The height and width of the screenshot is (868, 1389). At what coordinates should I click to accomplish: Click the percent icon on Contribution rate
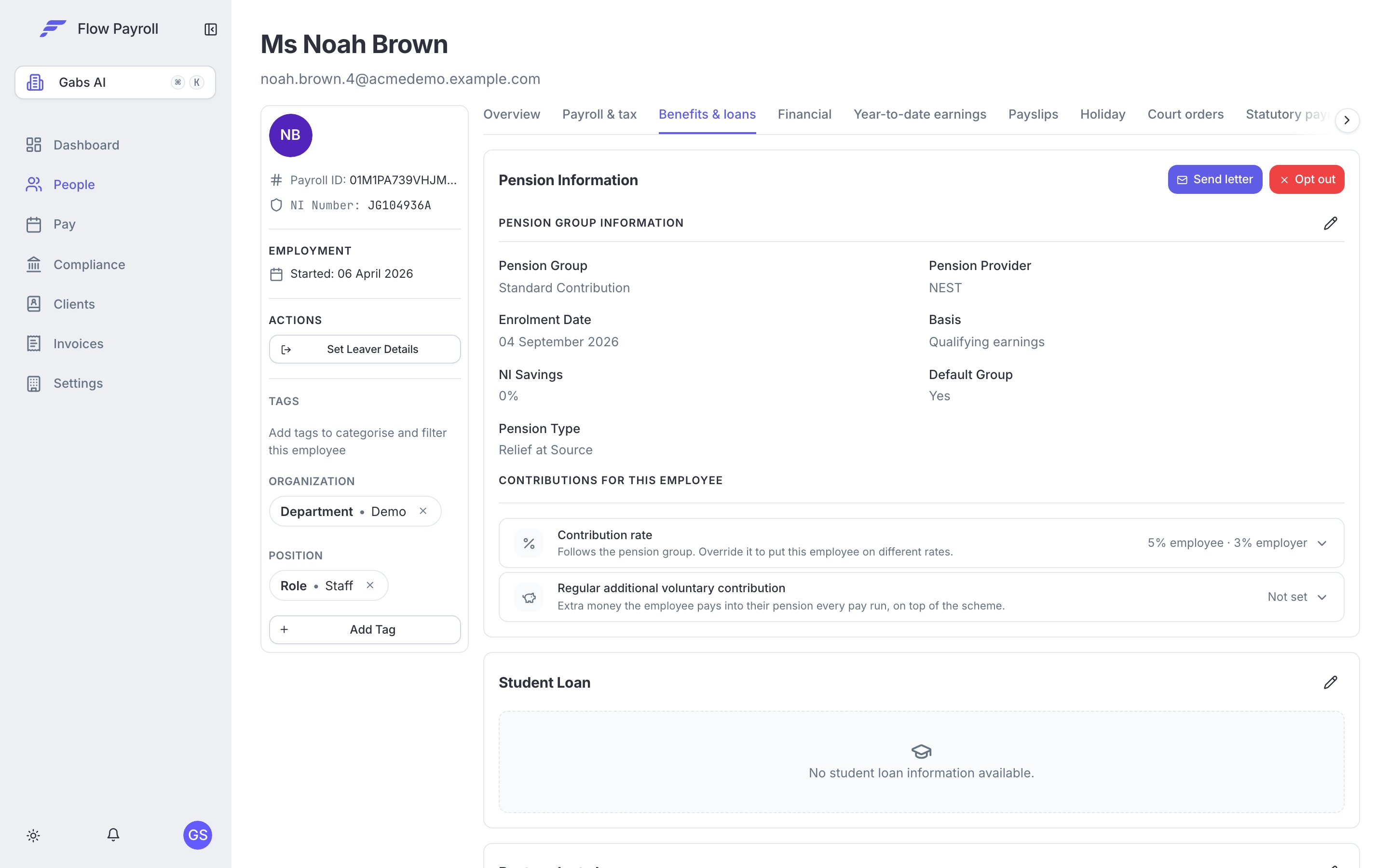(x=529, y=543)
